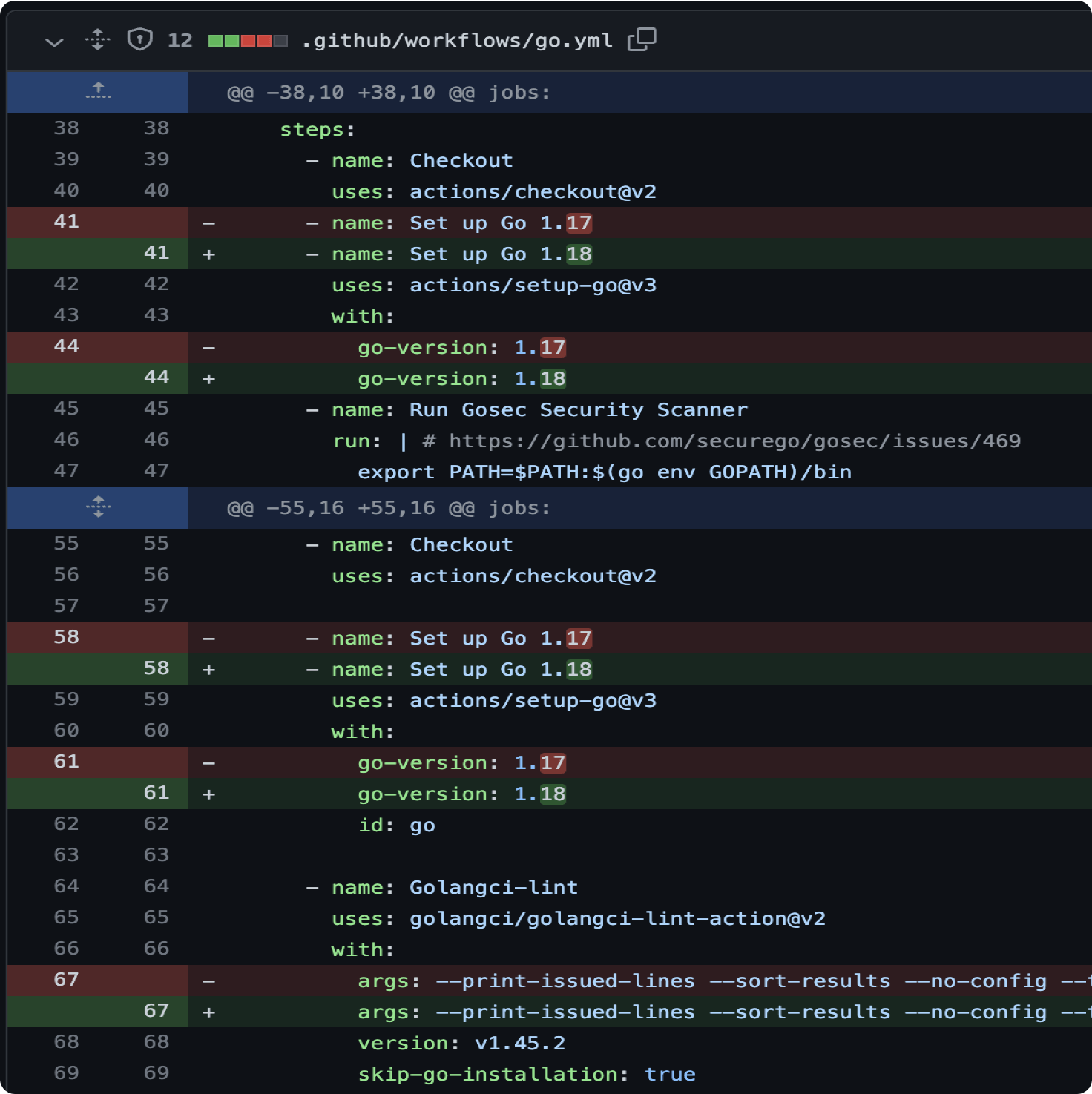Click 'skip-go-installation: true' on line 69

(x=527, y=1075)
